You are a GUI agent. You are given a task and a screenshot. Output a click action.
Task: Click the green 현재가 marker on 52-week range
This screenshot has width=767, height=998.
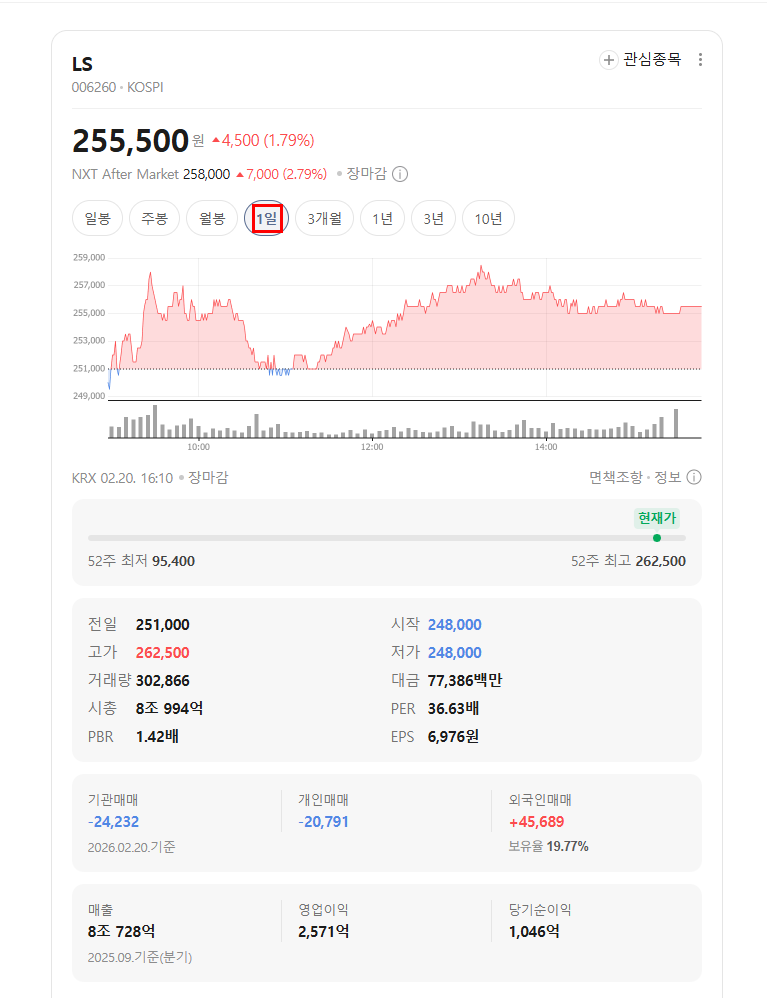click(657, 538)
